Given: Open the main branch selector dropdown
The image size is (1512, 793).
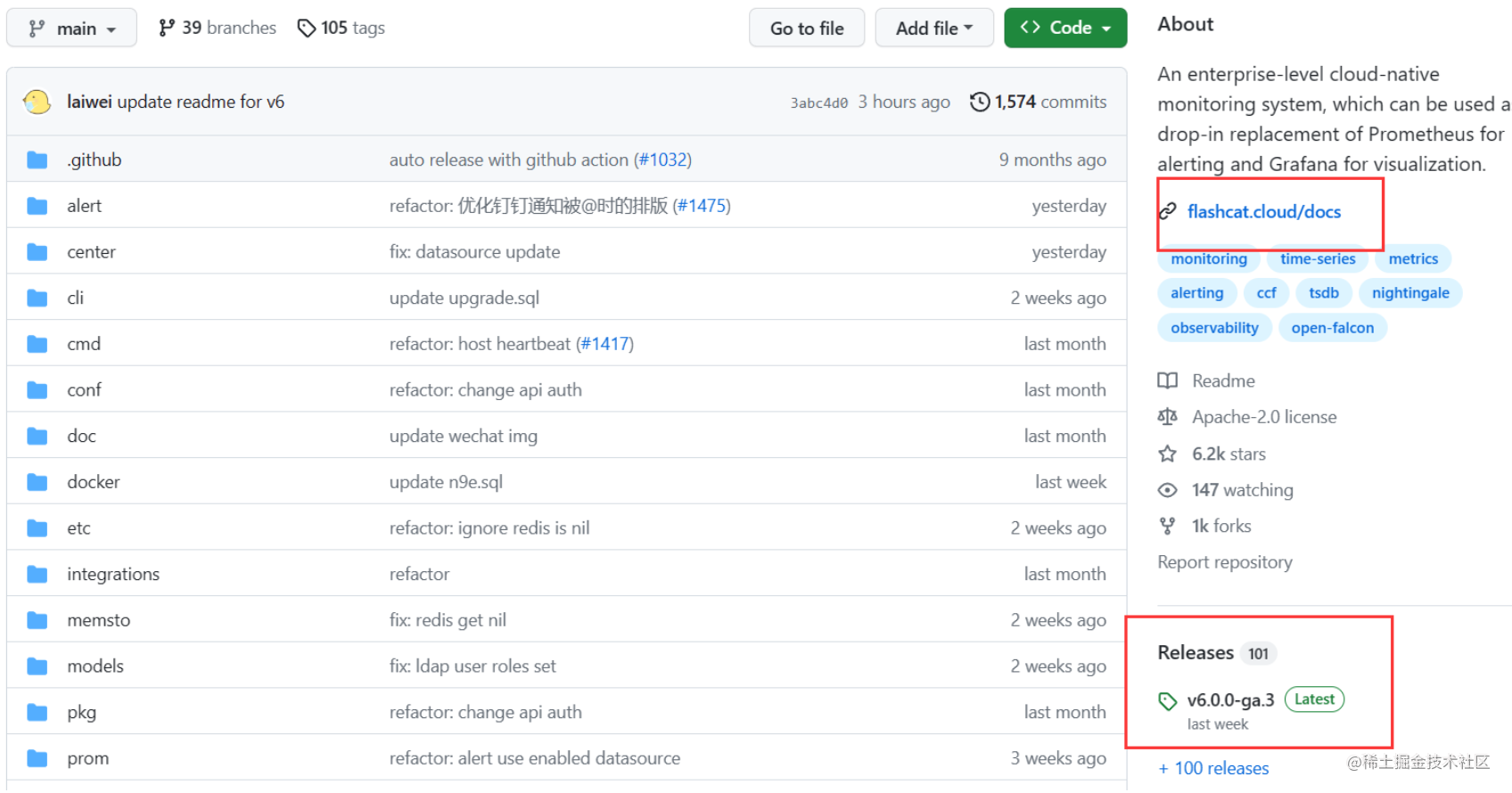Looking at the screenshot, I should pyautogui.click(x=71, y=29).
